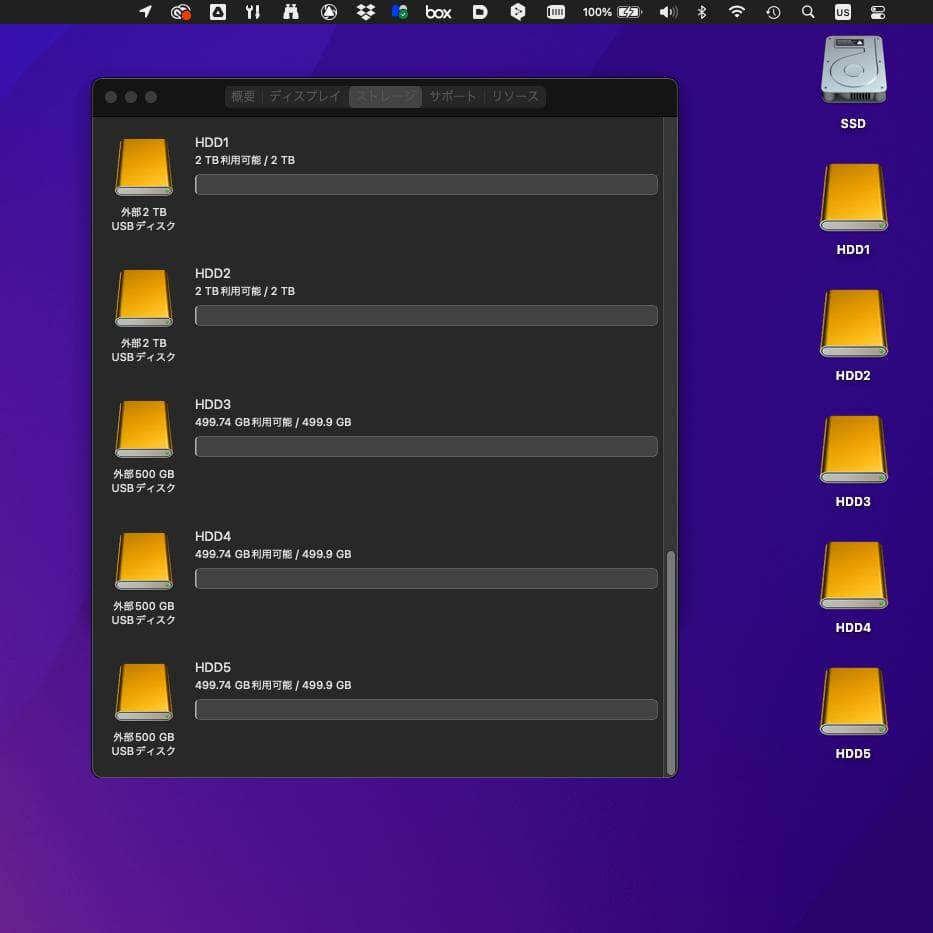Open HDD5 from the desktop
Viewport: 933px width, 933px height.
[853, 702]
